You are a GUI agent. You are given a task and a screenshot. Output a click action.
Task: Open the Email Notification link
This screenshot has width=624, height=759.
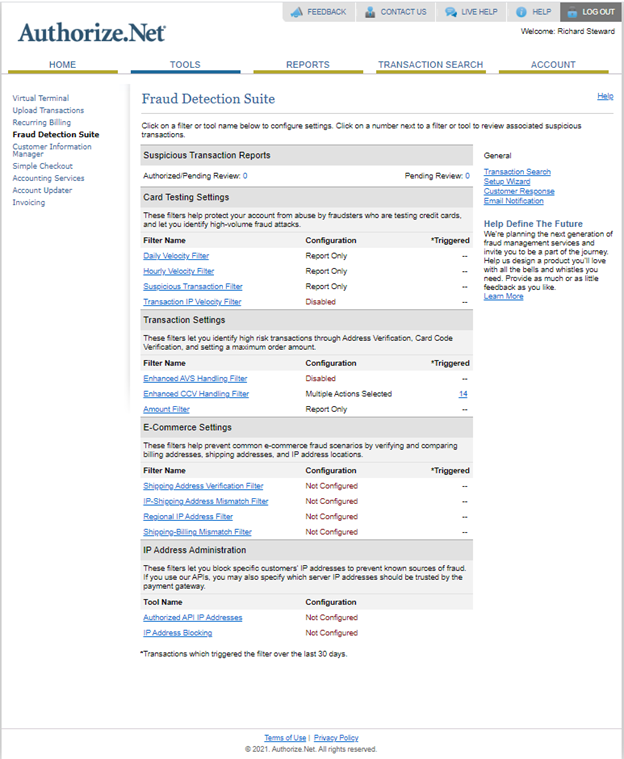pyautogui.click(x=514, y=201)
